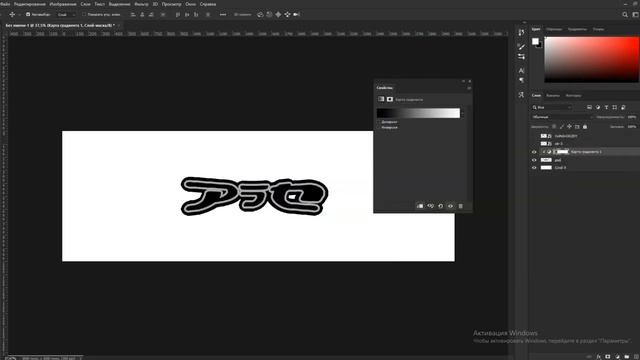Screen dimensions: 640x360
Task: Open the Properties panel flyout menu
Action: [x=469, y=88]
